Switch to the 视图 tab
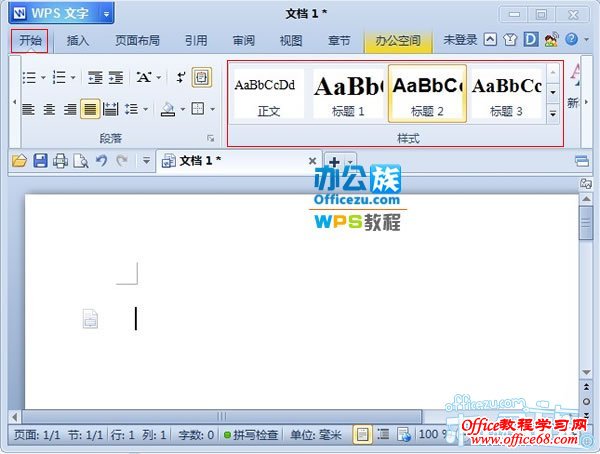 click(291, 40)
